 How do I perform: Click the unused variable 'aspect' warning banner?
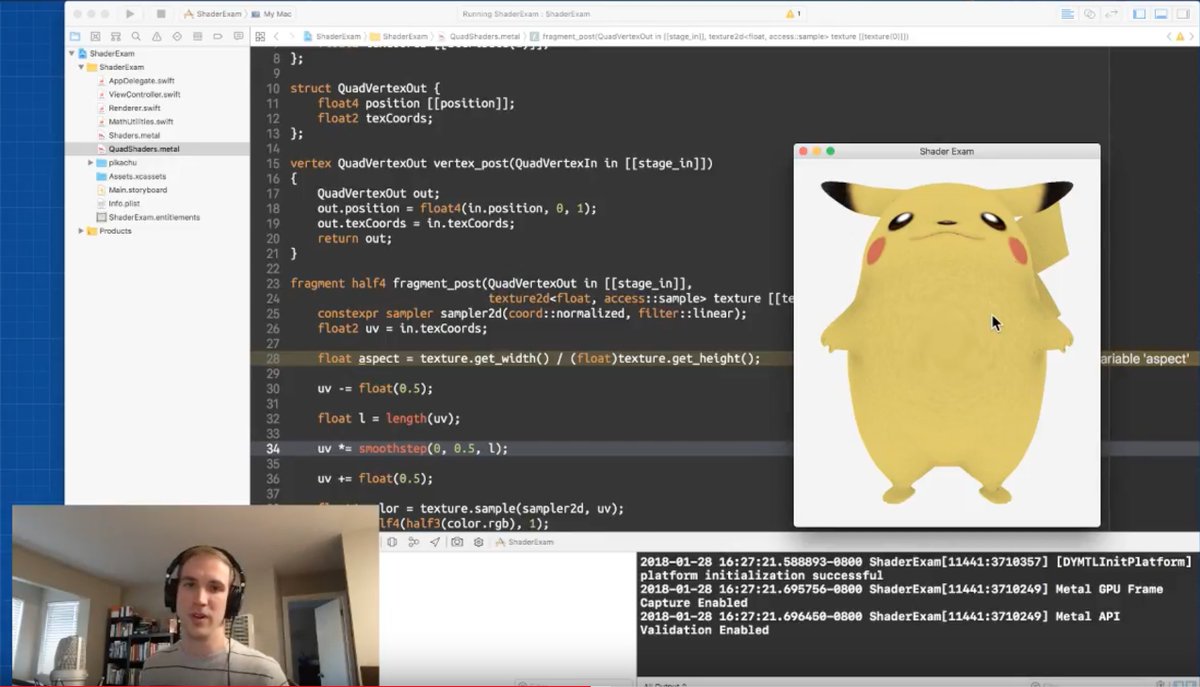[1144, 358]
